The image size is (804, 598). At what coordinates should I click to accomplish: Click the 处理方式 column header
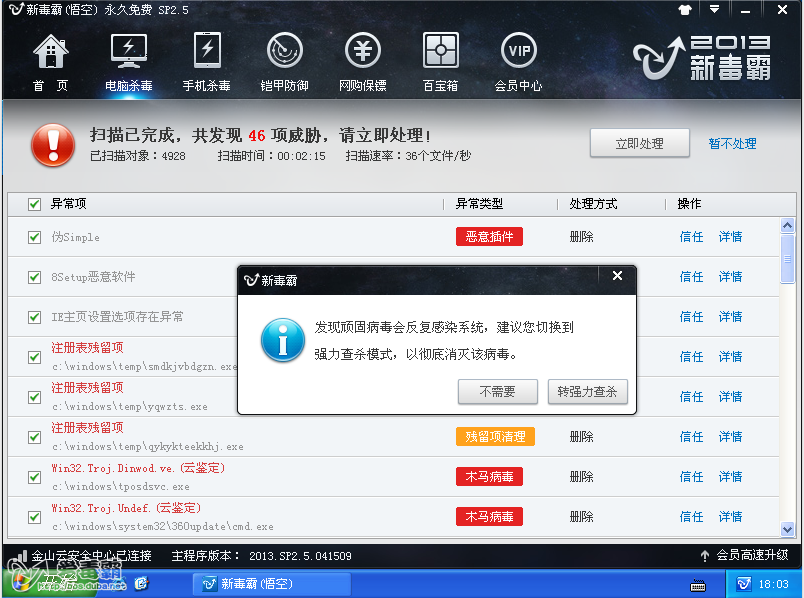tap(593, 204)
